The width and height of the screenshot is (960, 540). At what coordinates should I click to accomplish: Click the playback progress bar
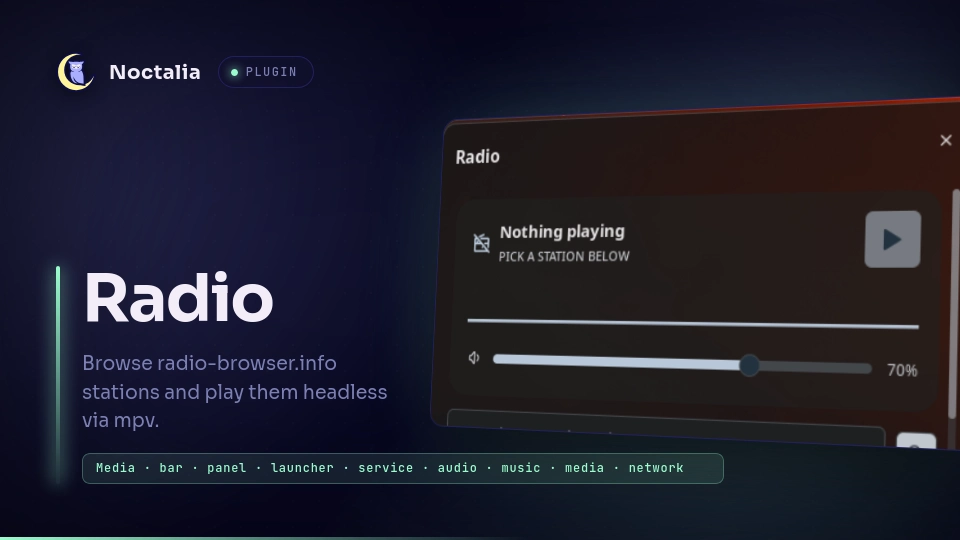coord(692,323)
